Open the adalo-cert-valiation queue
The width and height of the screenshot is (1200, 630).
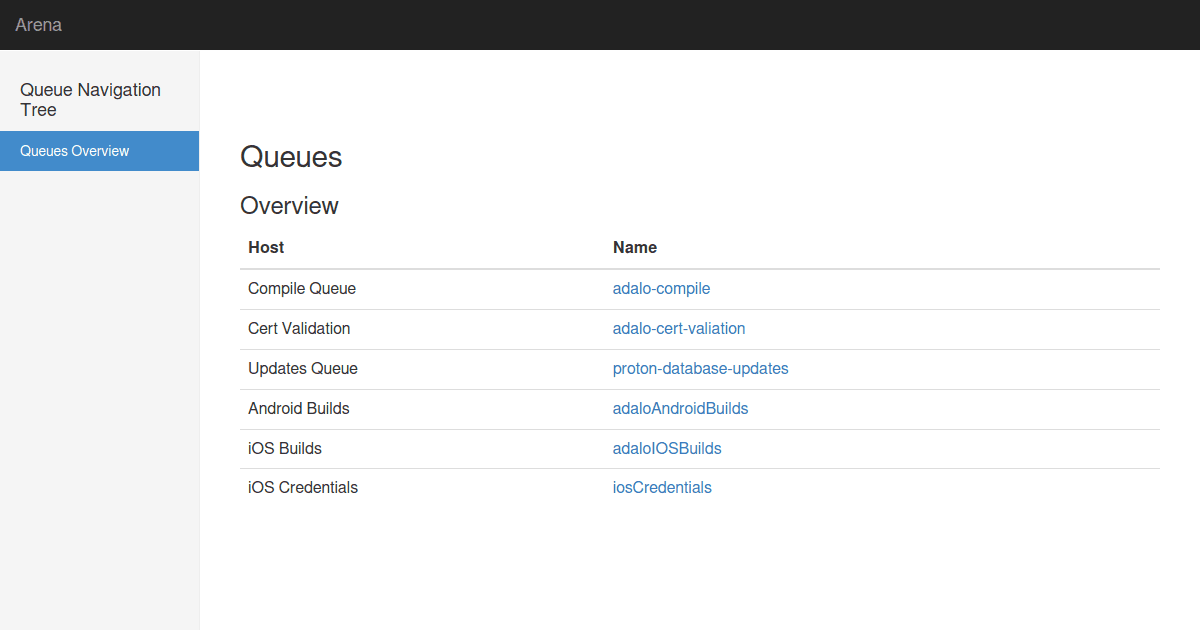tap(679, 328)
